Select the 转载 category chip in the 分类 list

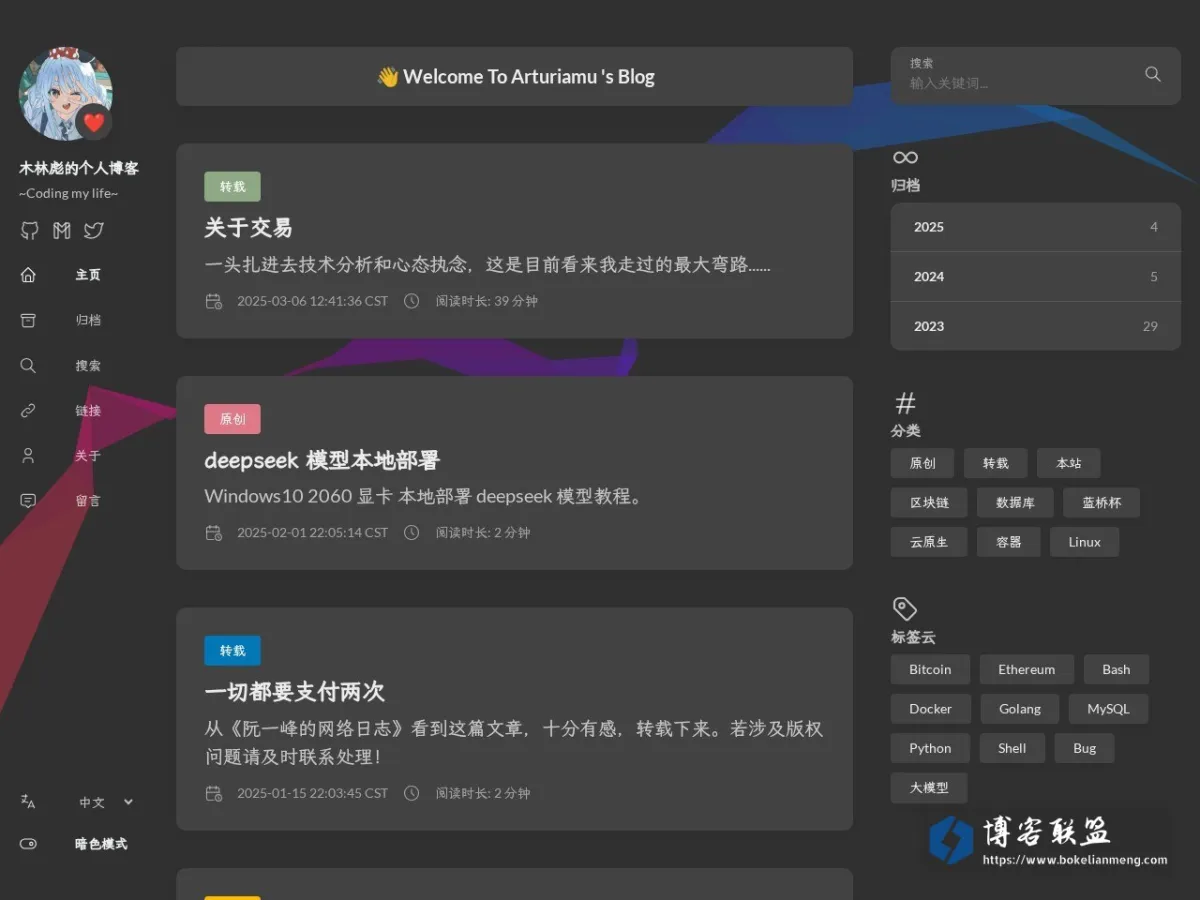pyautogui.click(x=995, y=463)
